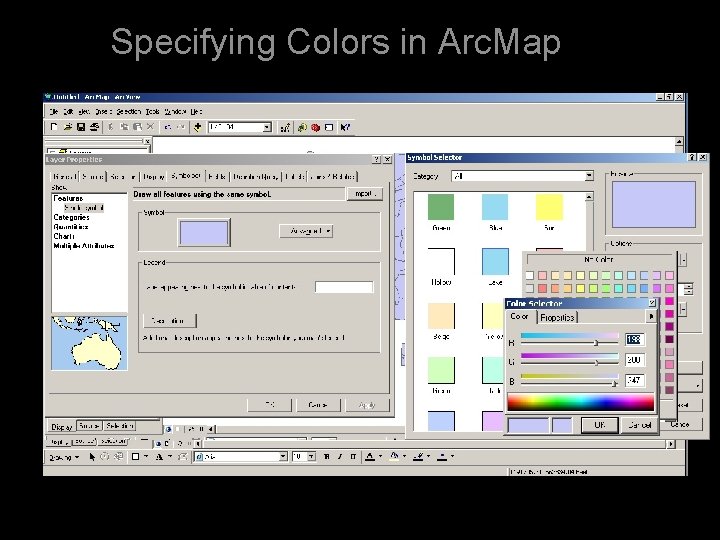Screen dimensions: 720x540
Task: Click the Delete X toolbar icon
Action: tap(150, 127)
